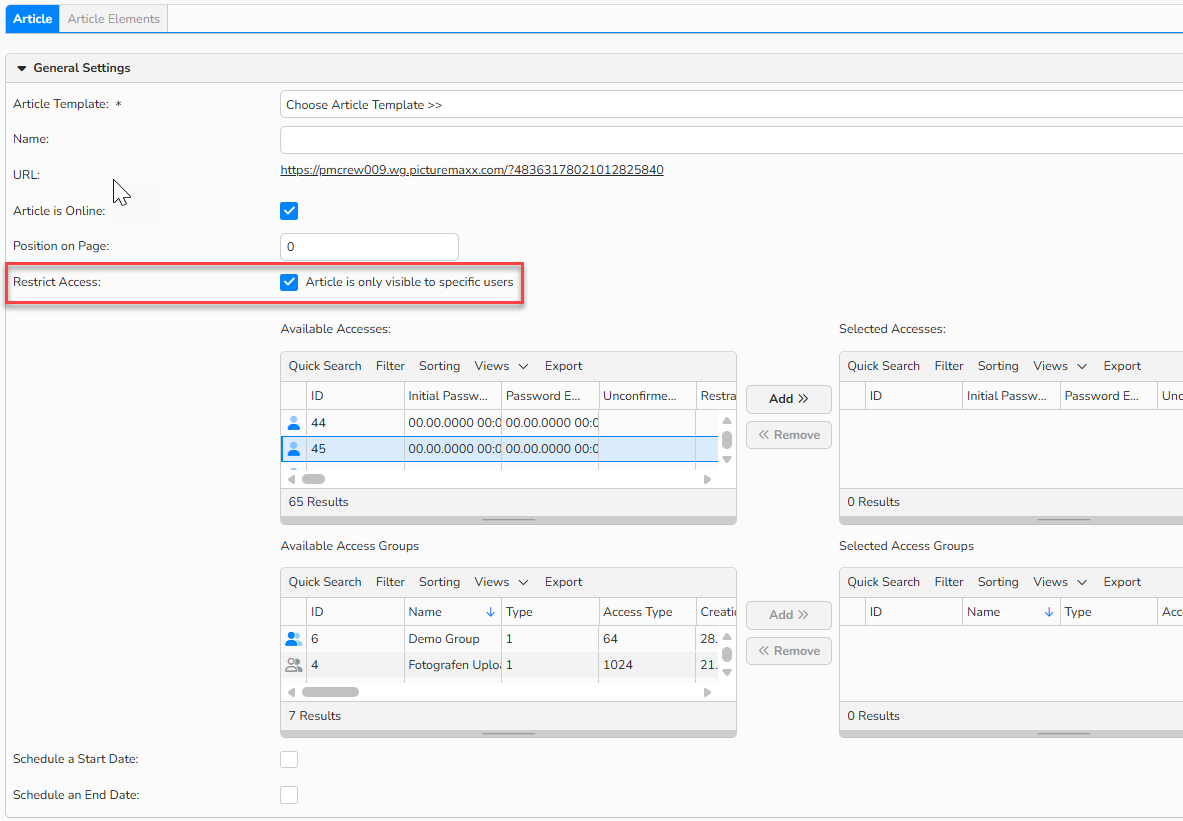
Task: Select ID cell 44 in Available Accesses
Action: (355, 423)
